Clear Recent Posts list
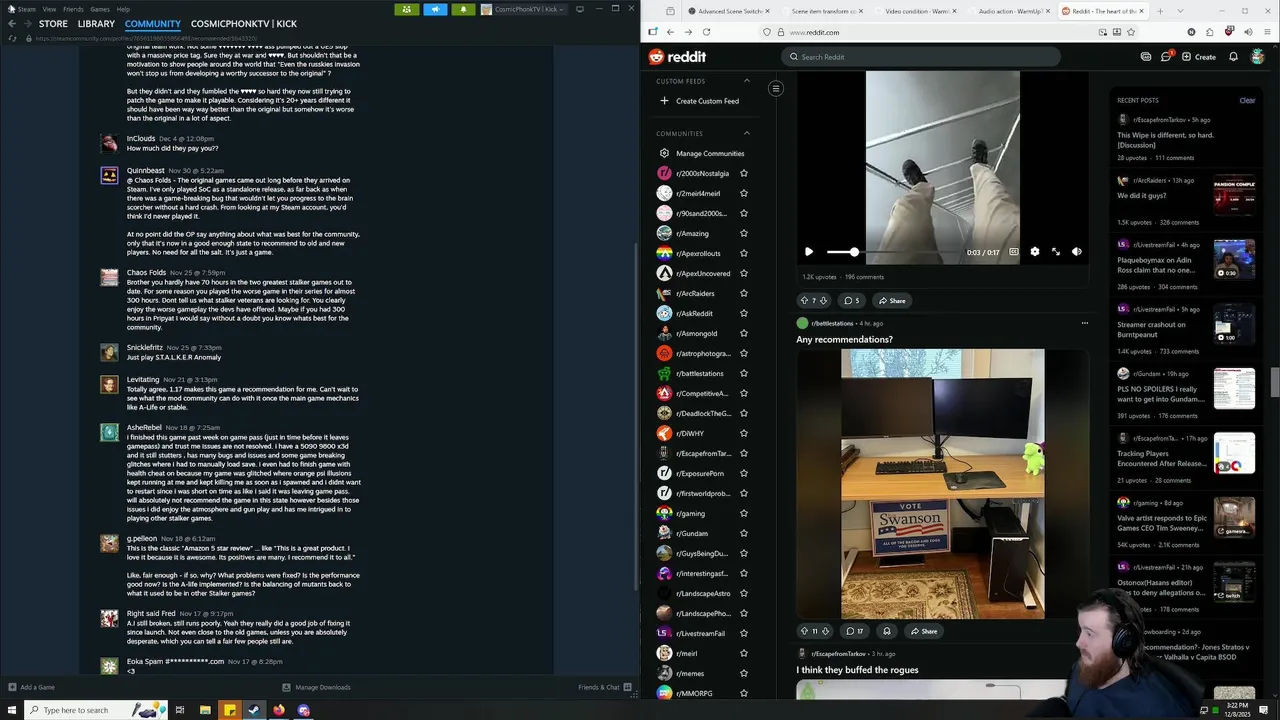The image size is (1280, 720). tap(1247, 100)
